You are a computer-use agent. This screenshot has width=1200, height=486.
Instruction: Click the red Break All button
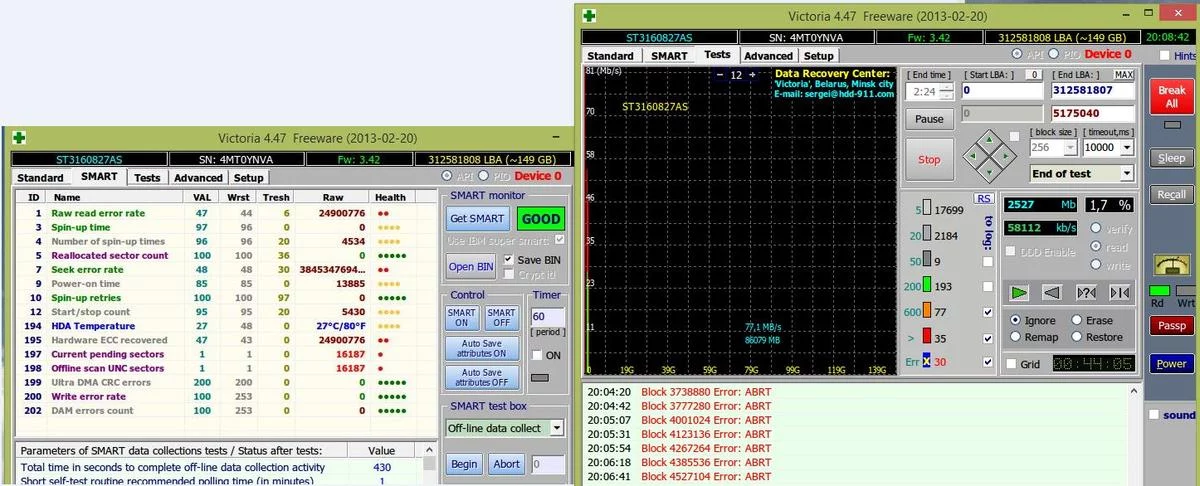[x=1171, y=97]
